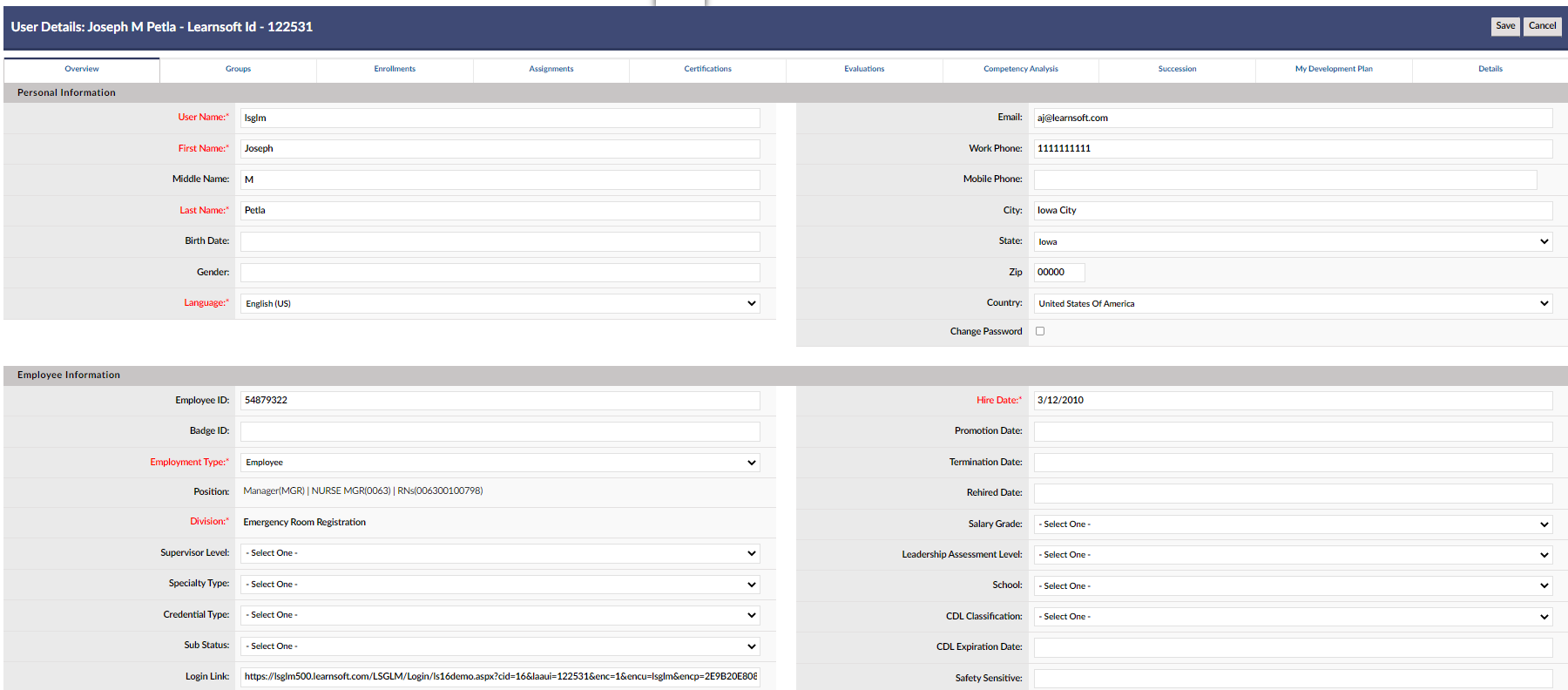The height and width of the screenshot is (690, 1568).
Task: Click the Birth Date field
Action: [x=500, y=241]
